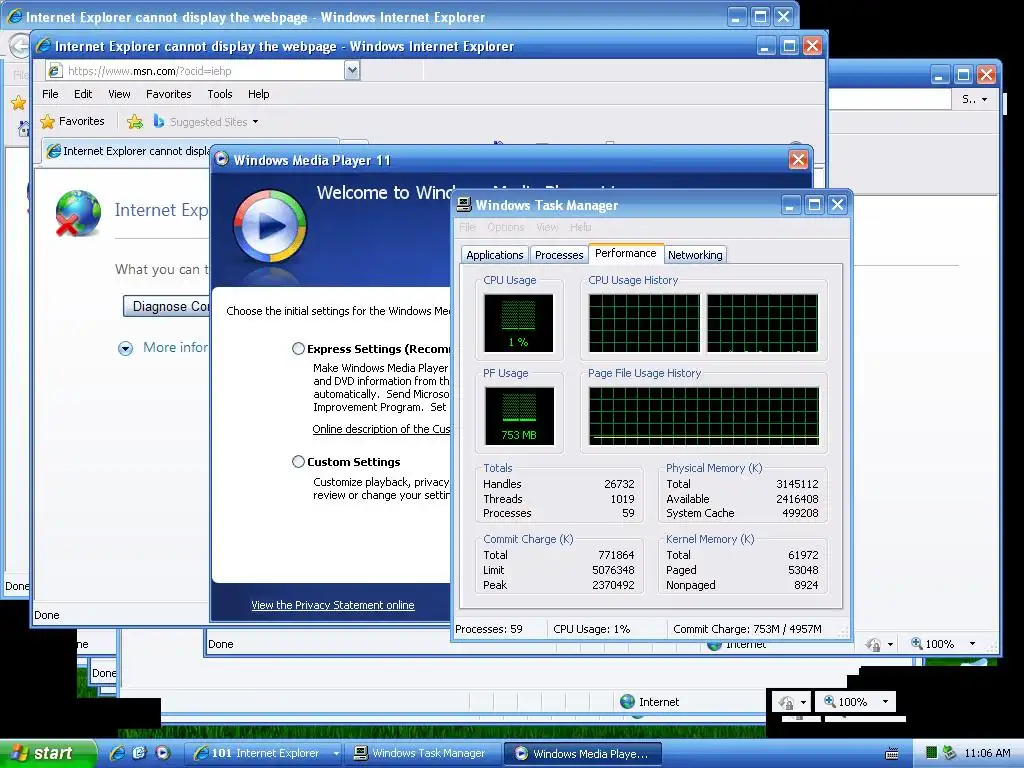This screenshot has height=768, width=1024.
Task: Click the Processes: 59 status bar entry
Action: point(488,629)
